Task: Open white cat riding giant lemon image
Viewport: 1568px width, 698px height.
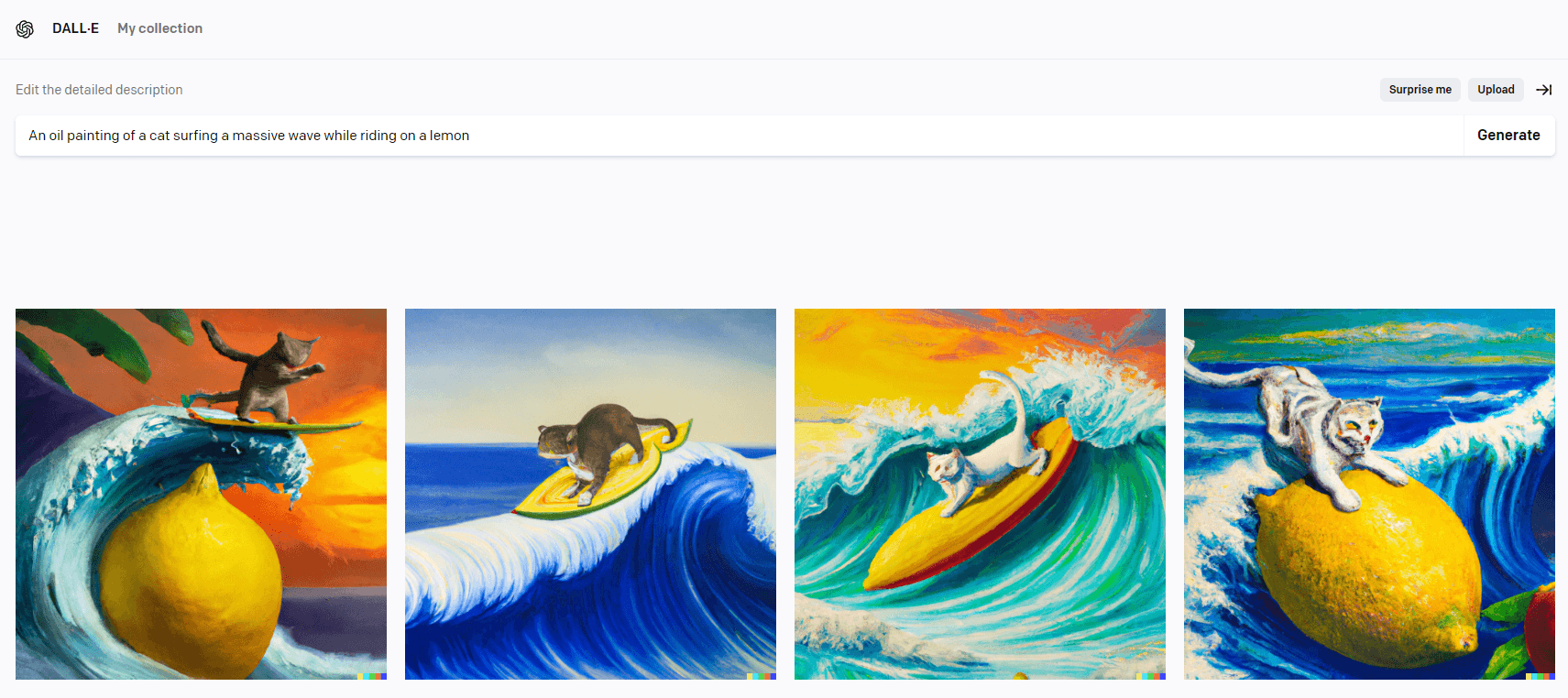Action: click(x=1369, y=494)
